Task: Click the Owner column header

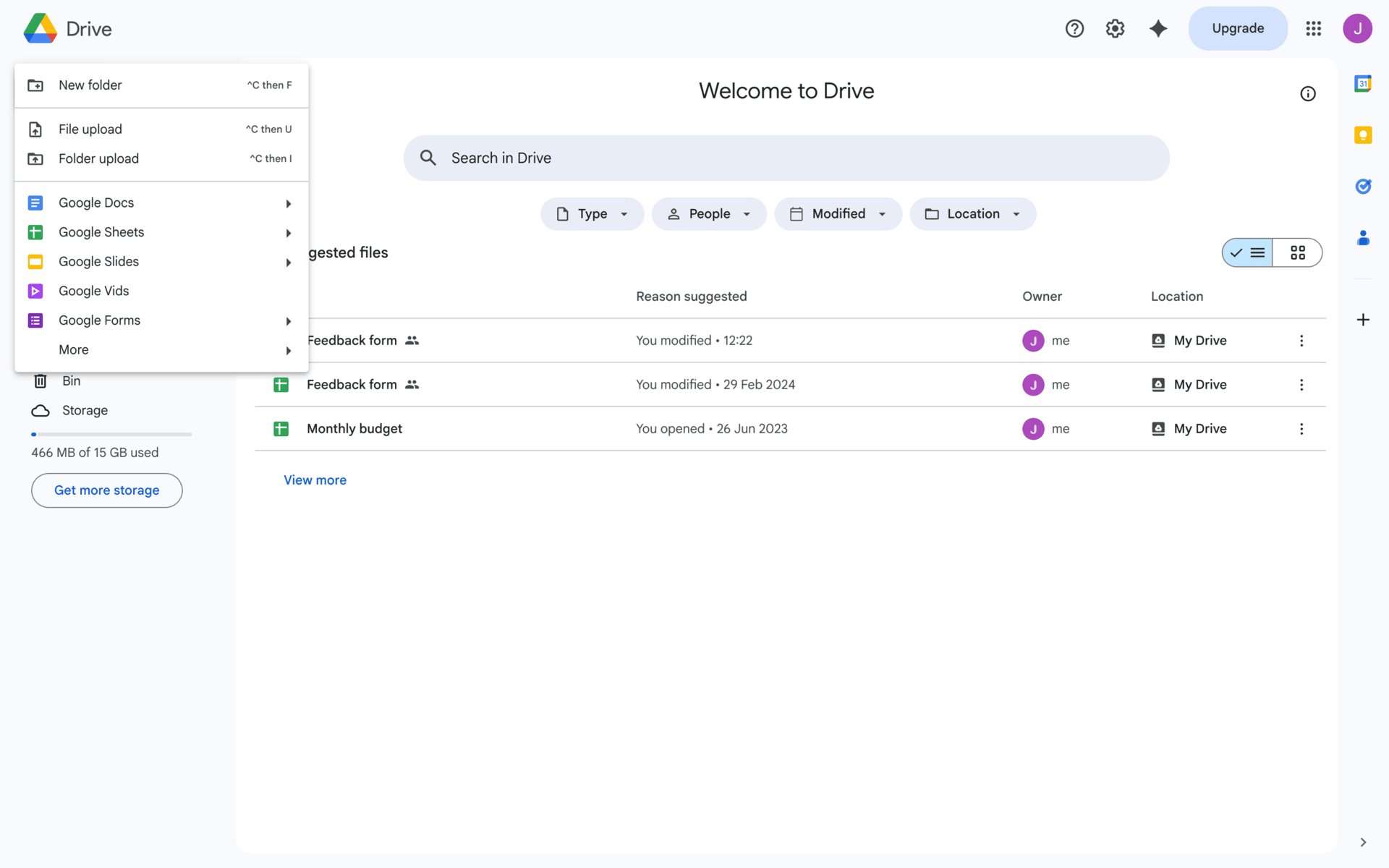Action: pyautogui.click(x=1042, y=297)
